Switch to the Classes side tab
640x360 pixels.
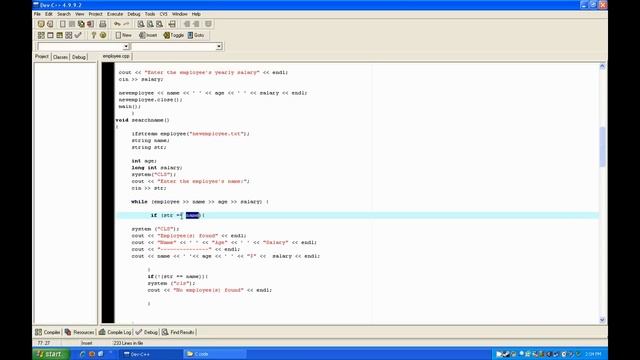click(x=60, y=57)
